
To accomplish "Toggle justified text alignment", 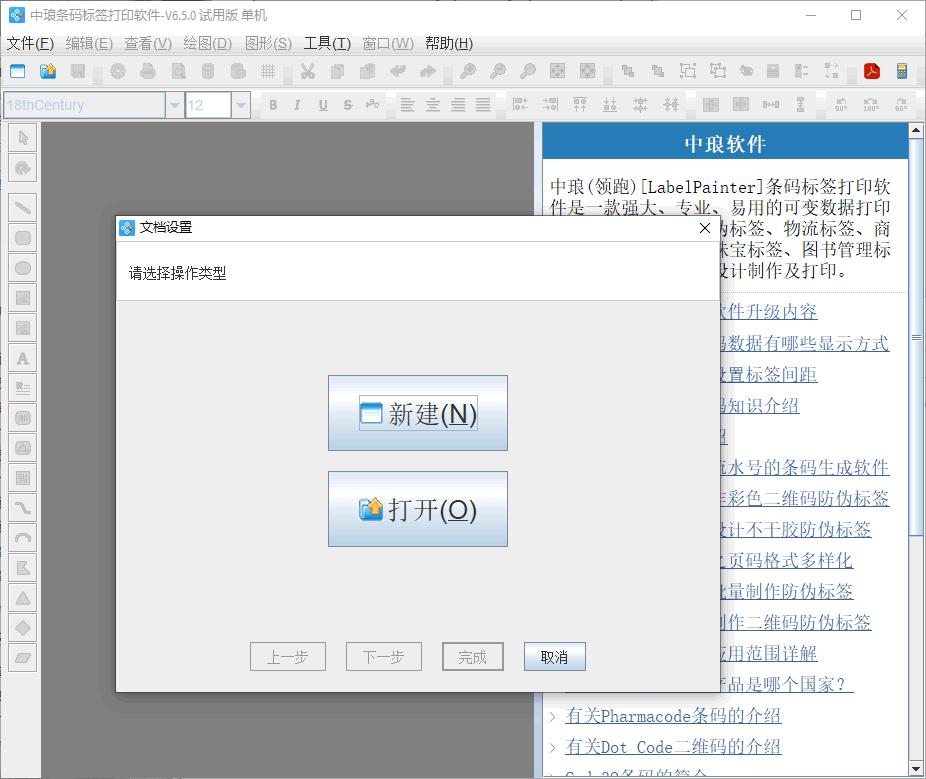I will coord(483,105).
